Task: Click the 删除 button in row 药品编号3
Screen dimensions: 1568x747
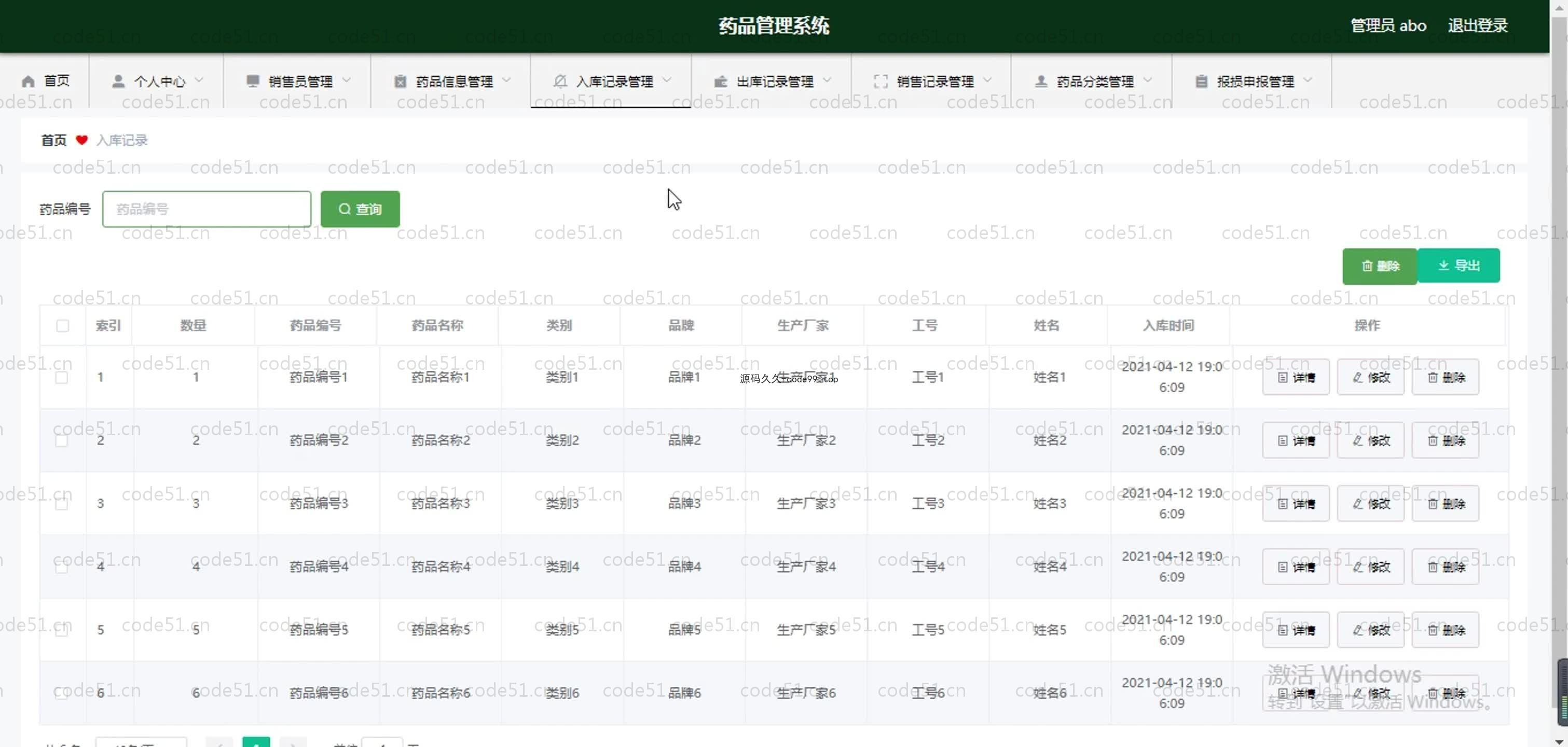Action: tap(1446, 504)
